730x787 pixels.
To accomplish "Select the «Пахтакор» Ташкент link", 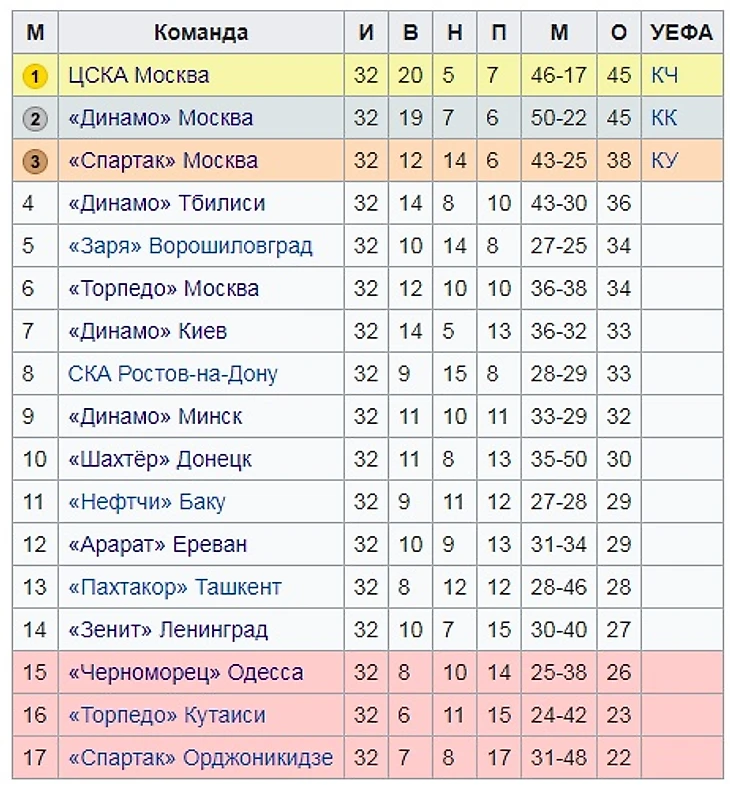I will tap(174, 587).
